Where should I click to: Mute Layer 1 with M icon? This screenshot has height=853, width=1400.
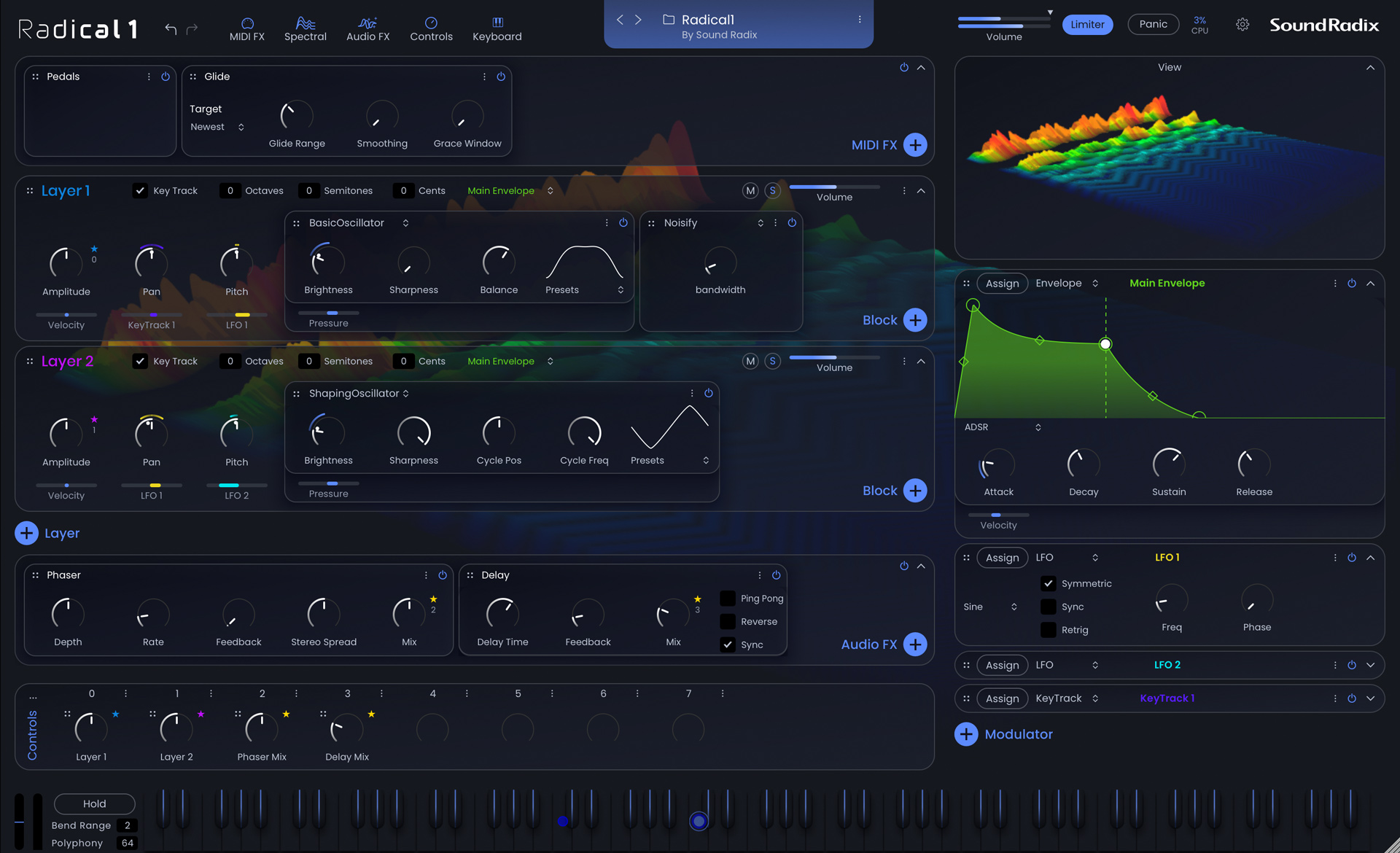[x=750, y=190]
